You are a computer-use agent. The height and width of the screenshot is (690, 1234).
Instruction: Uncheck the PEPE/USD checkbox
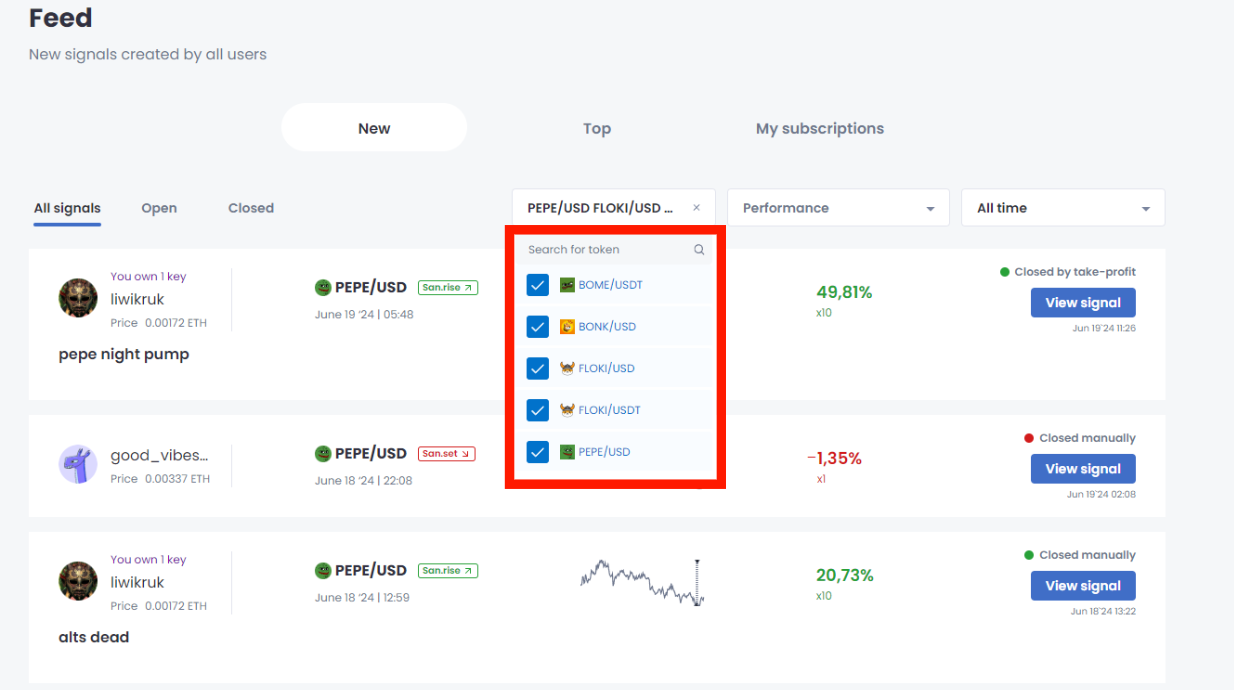[x=538, y=452]
